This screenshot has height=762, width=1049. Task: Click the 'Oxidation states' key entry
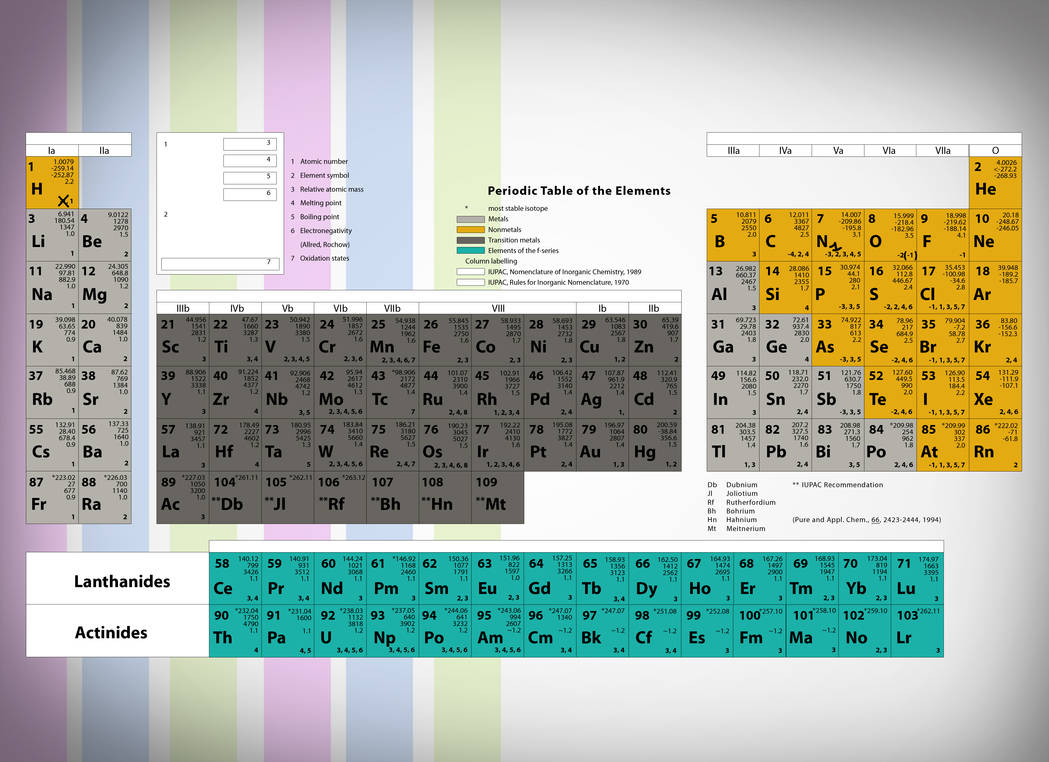[324, 258]
